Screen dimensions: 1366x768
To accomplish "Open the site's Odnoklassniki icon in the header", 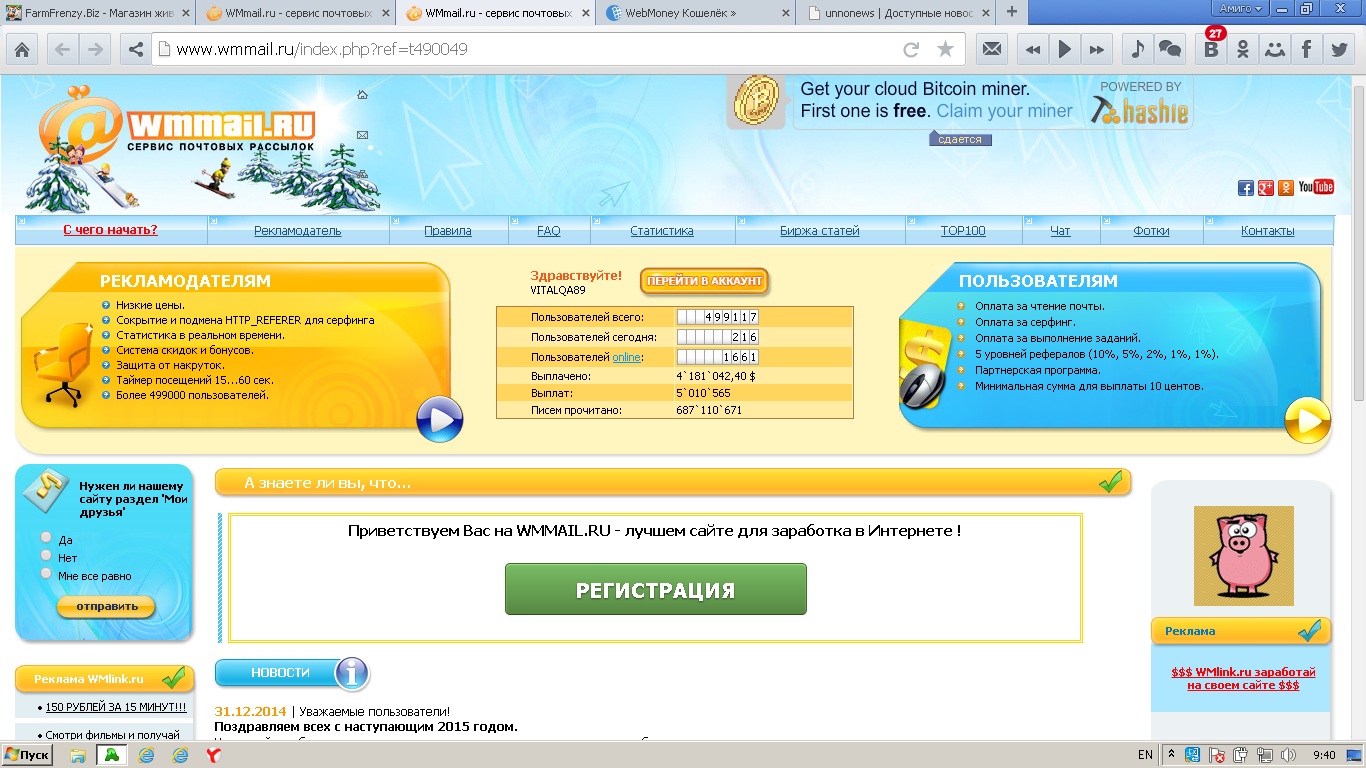I will point(1286,188).
